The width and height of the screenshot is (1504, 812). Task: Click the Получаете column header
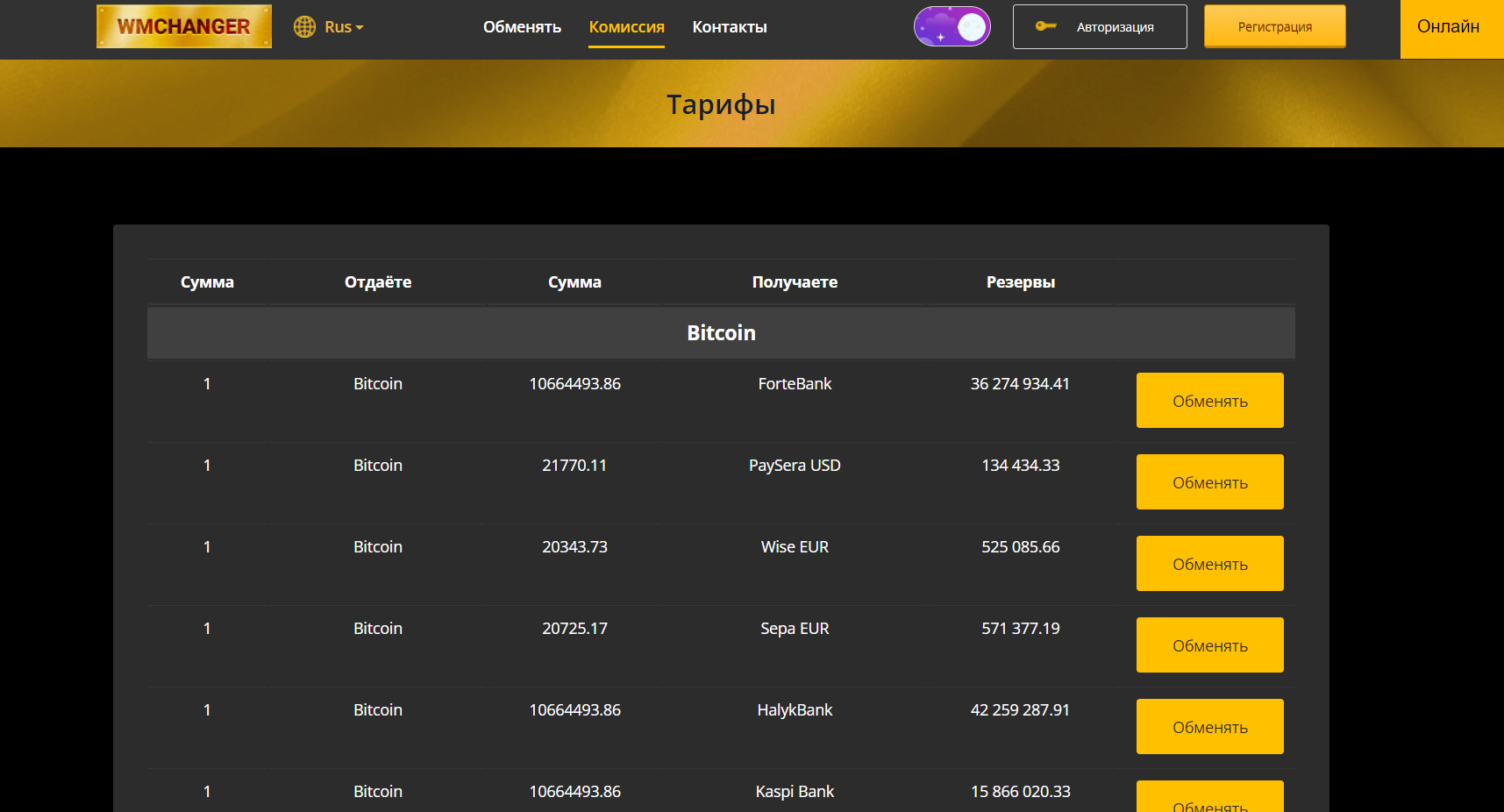point(795,282)
